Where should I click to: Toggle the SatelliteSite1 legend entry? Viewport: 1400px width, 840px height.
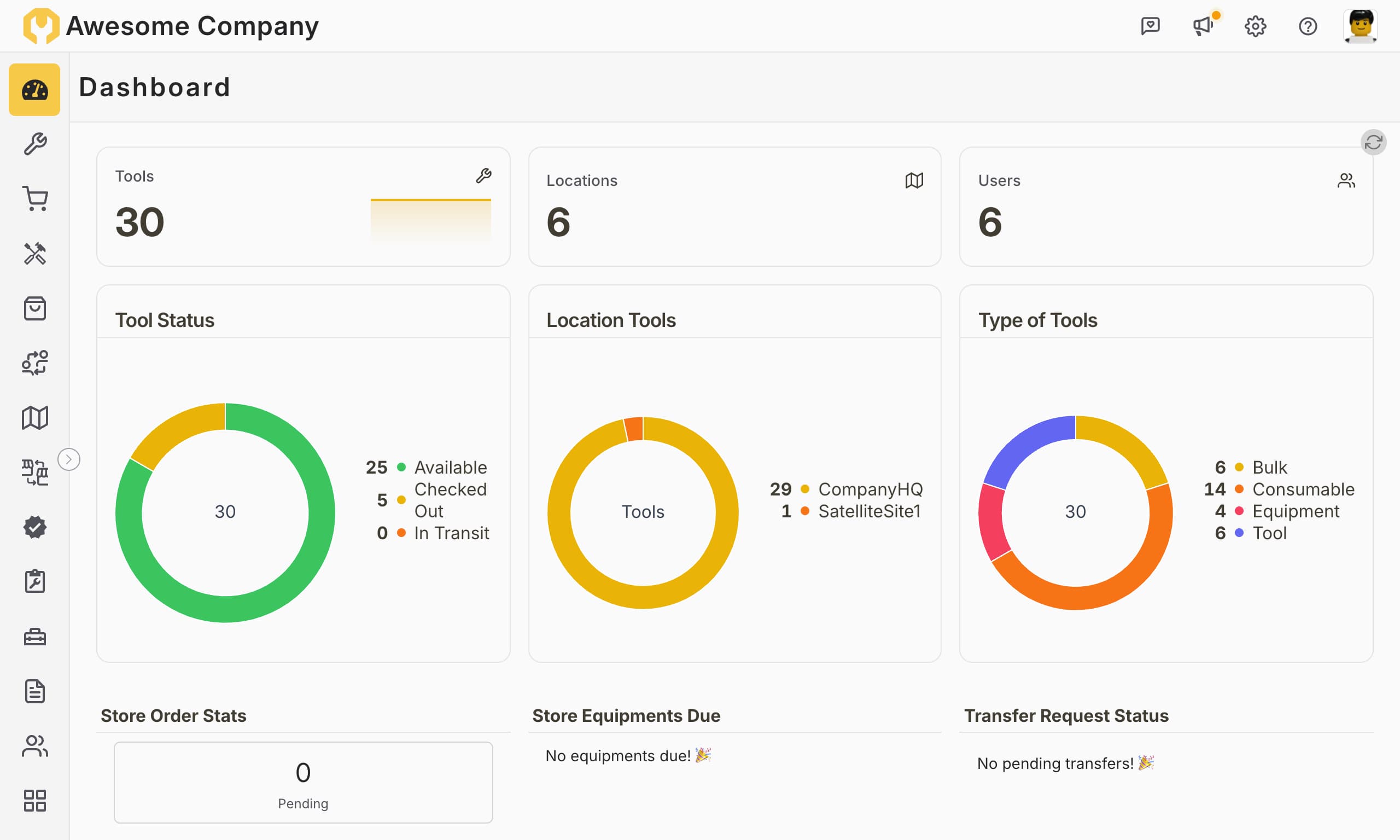point(868,511)
